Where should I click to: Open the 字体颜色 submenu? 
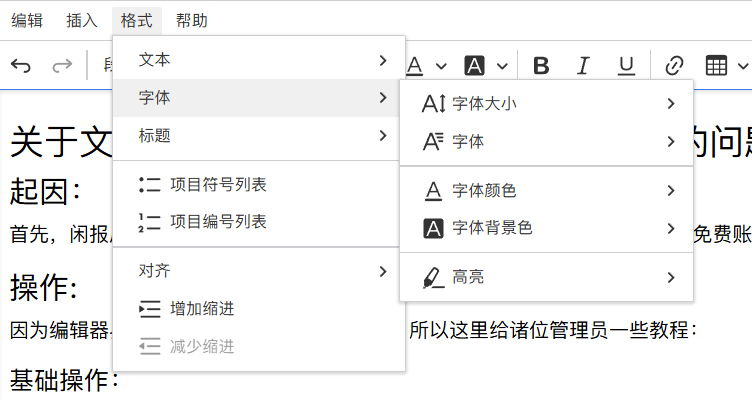[x=547, y=190]
